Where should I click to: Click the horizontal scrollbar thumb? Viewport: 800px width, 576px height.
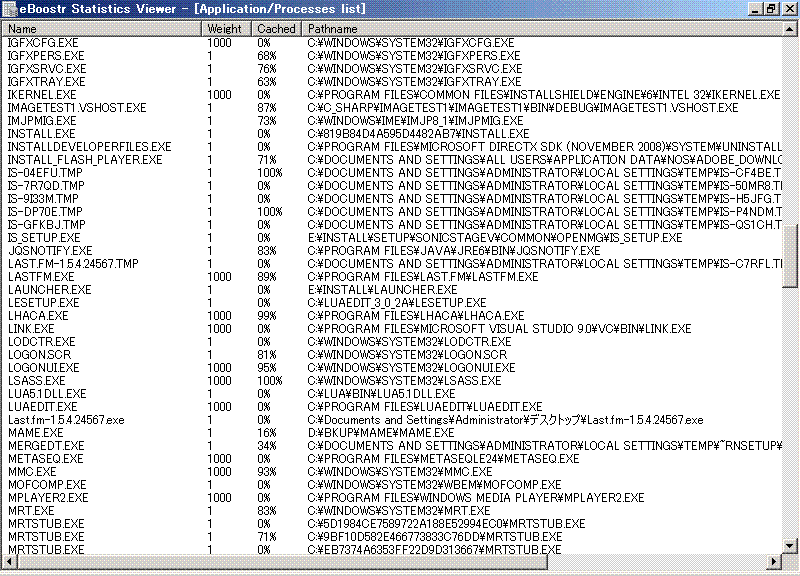pos(283,562)
